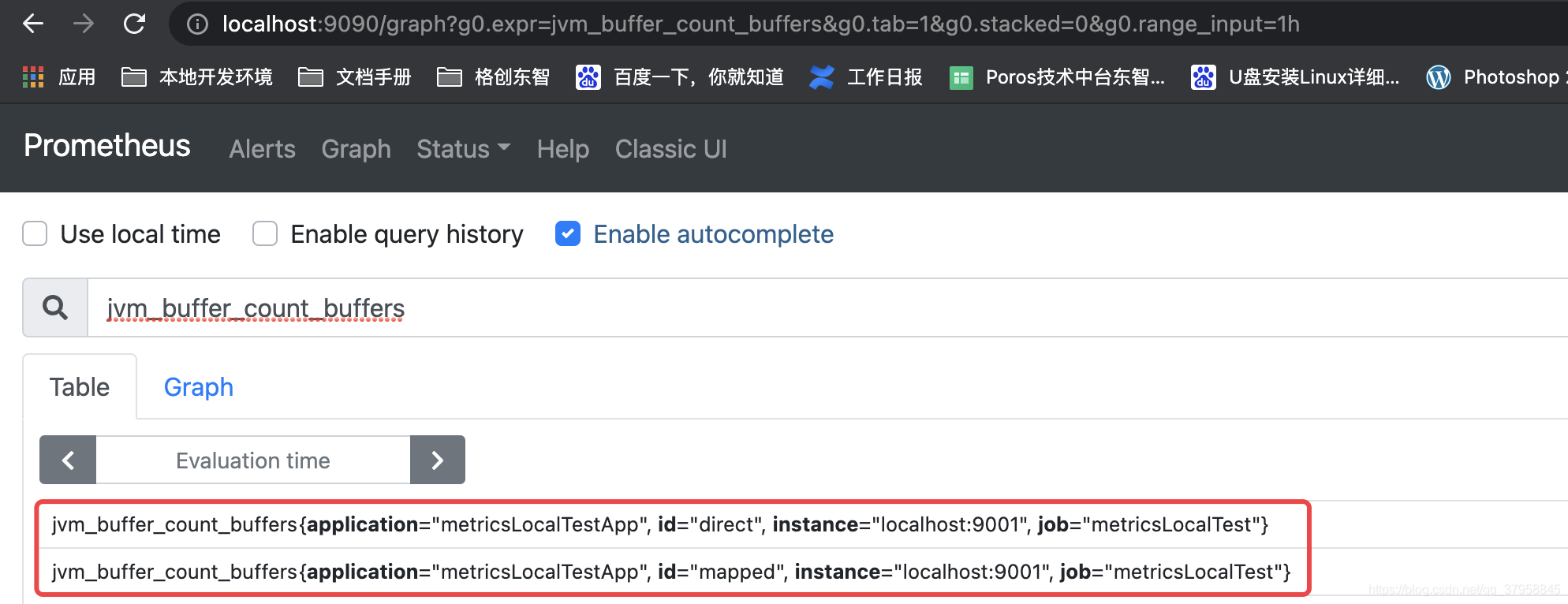Click the site info icon in address bar

tap(197, 24)
